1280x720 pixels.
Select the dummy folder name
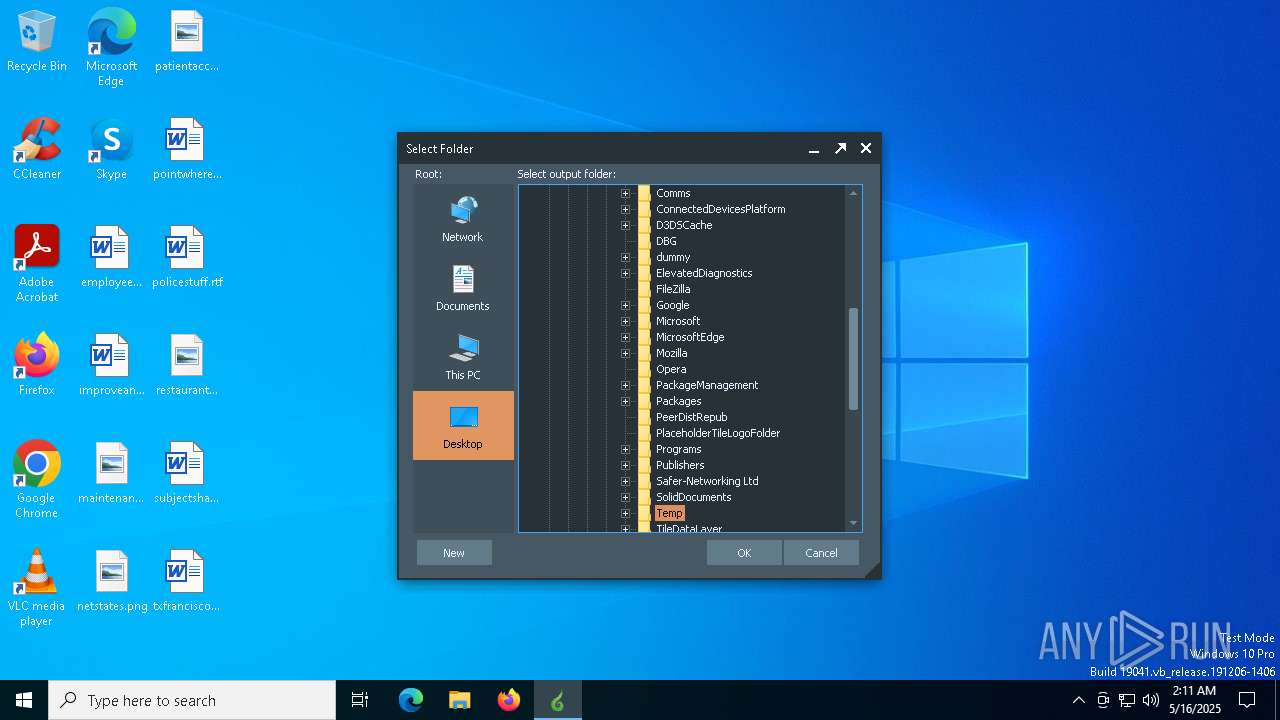pos(673,257)
